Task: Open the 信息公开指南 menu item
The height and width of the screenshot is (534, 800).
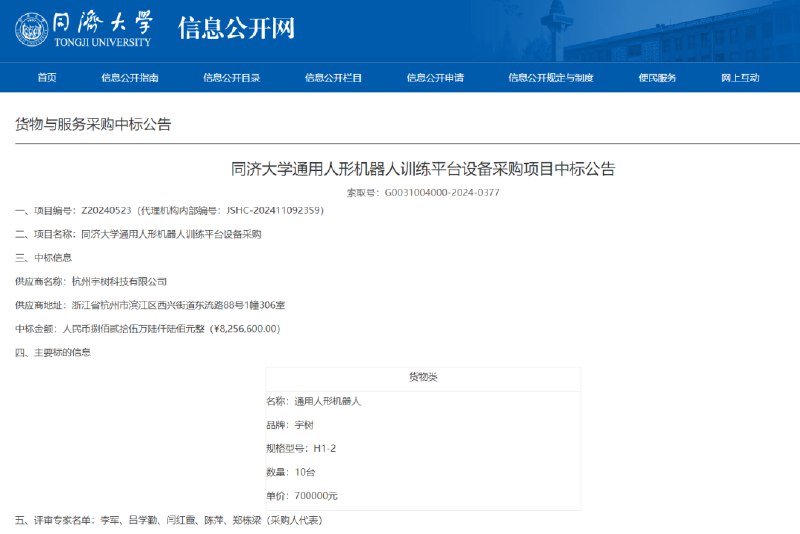Action: pos(130,78)
